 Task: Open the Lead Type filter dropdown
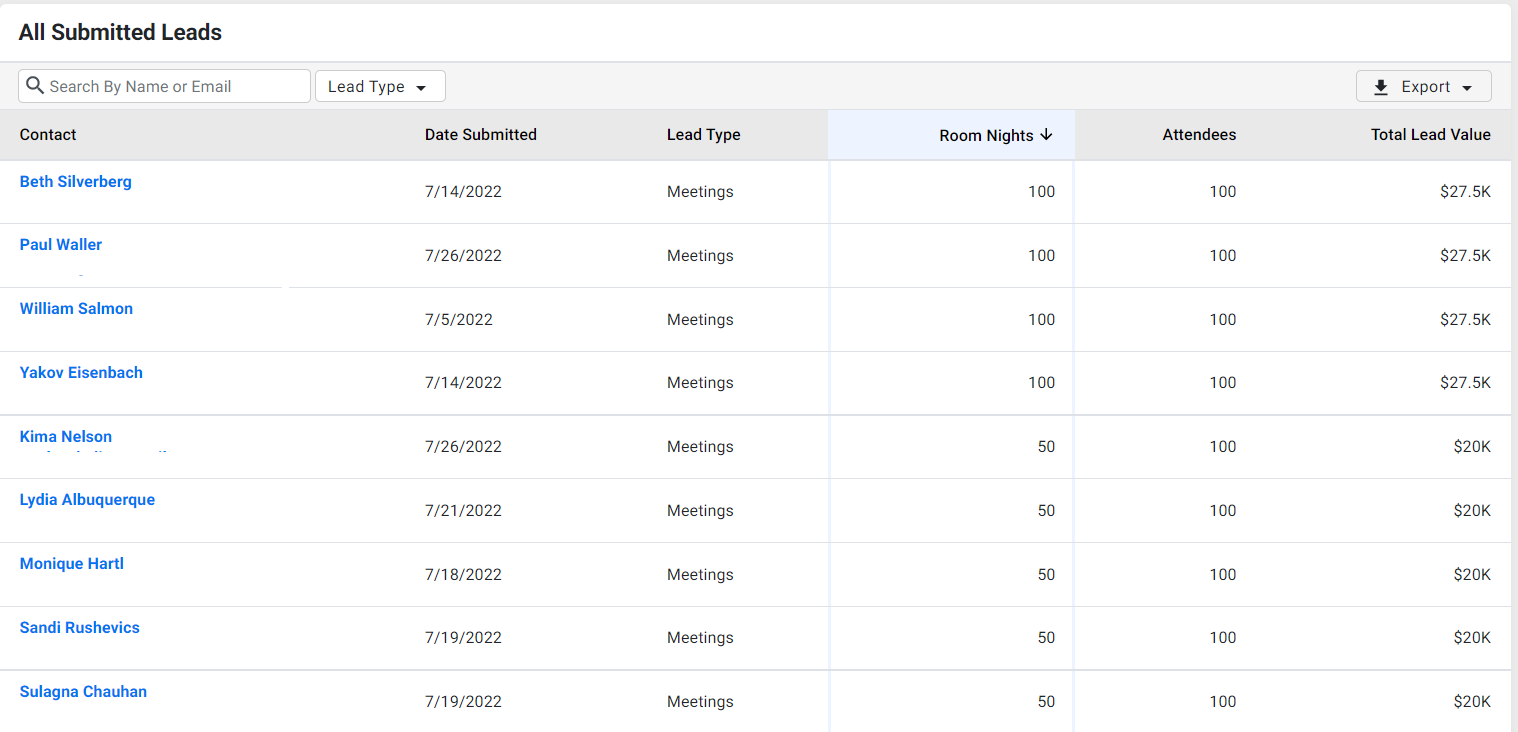(380, 86)
